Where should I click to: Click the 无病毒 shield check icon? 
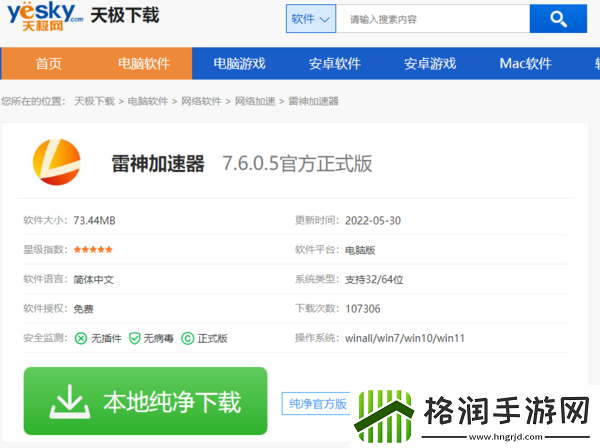coord(135,339)
